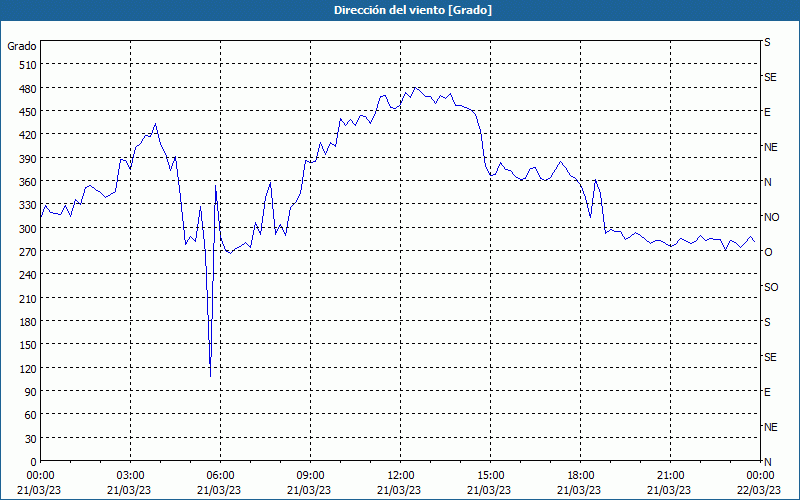
Task: Select the 'O' compass label at 270 degrees
Action: coord(768,252)
